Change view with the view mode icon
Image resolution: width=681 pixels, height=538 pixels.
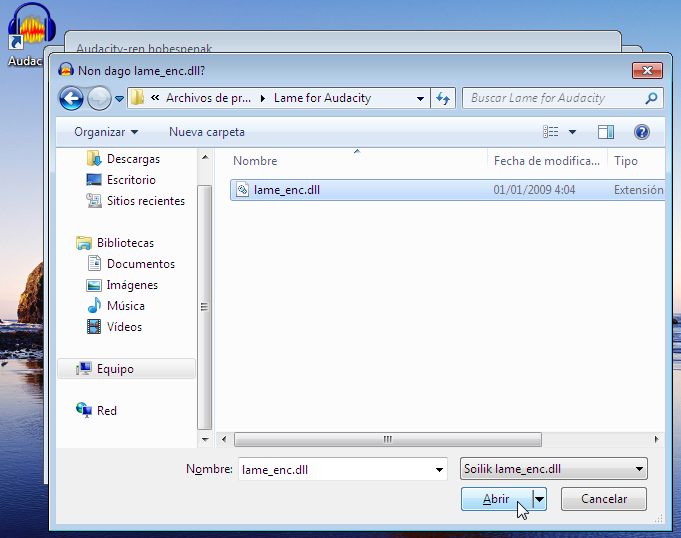coord(551,132)
